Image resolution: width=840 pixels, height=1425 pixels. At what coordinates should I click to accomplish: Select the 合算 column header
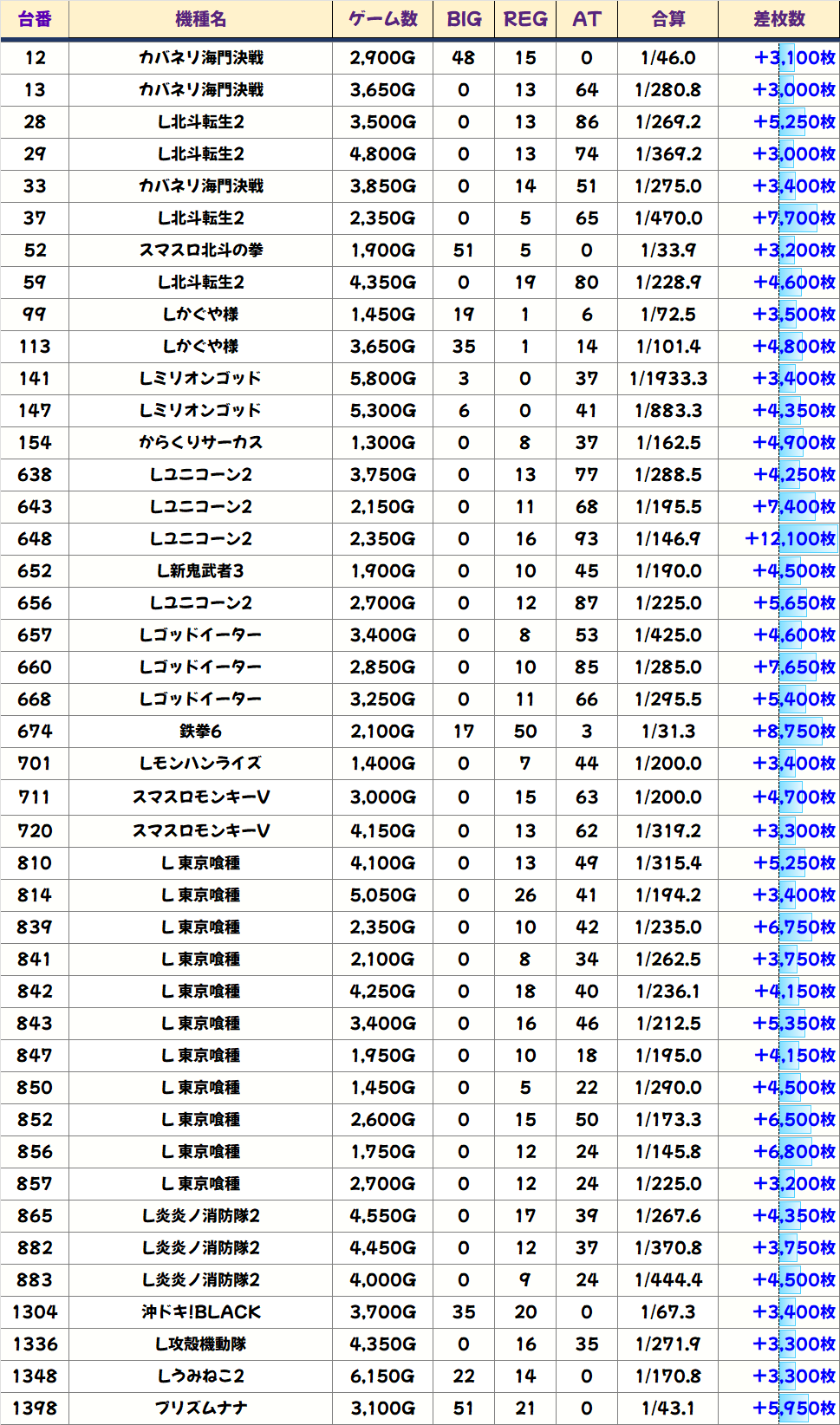click(x=667, y=19)
